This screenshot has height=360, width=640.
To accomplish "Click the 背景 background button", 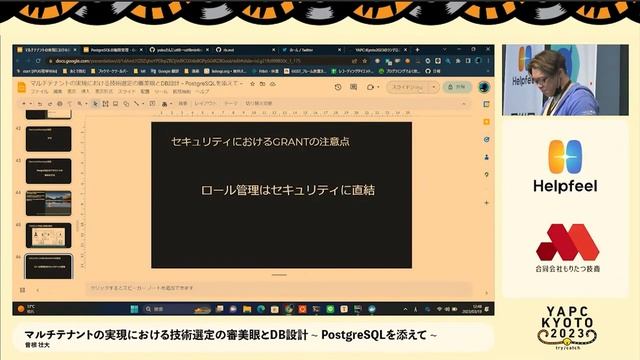I will [183, 104].
